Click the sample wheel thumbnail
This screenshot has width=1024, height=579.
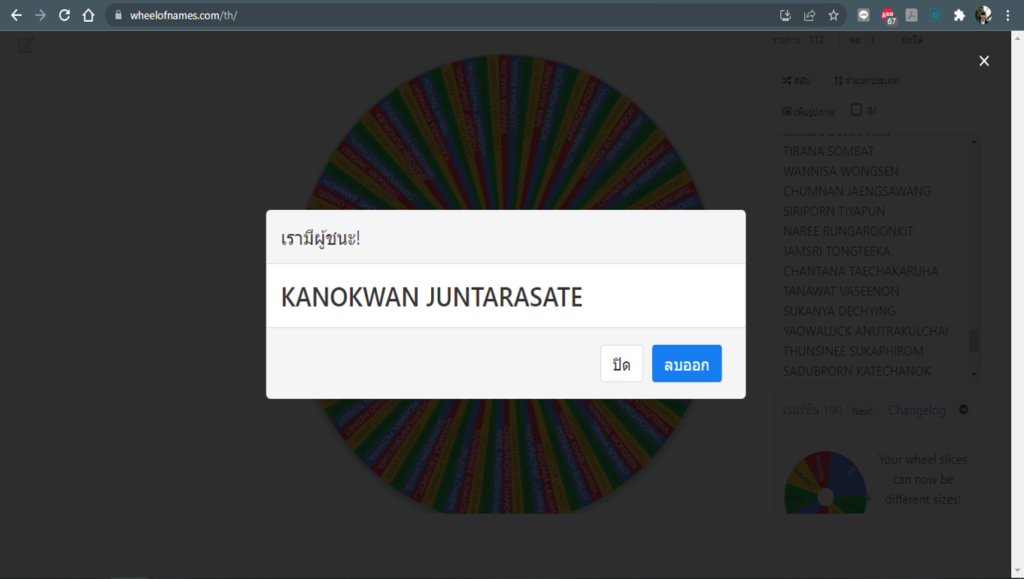tap(825, 482)
